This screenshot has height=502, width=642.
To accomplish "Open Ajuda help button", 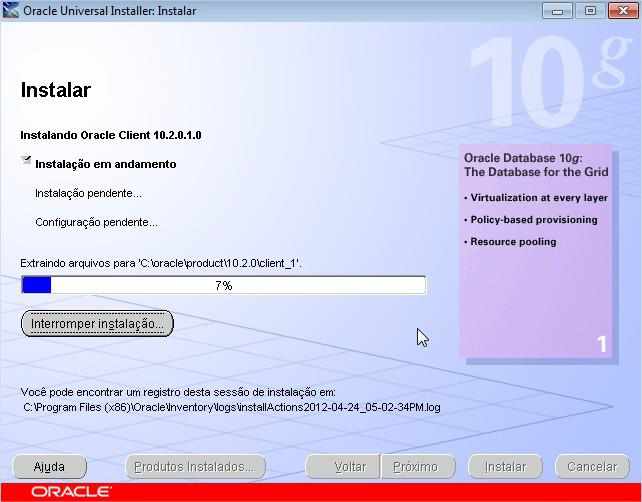I will coord(50,467).
